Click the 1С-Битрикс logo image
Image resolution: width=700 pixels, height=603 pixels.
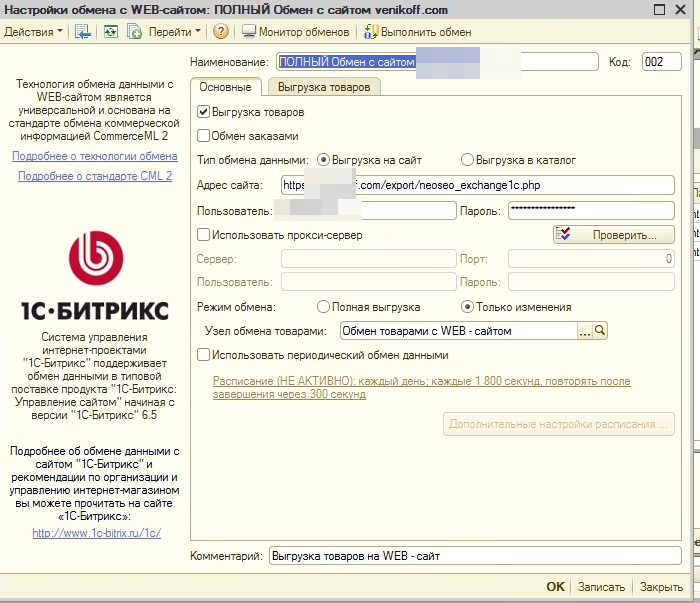point(95,277)
